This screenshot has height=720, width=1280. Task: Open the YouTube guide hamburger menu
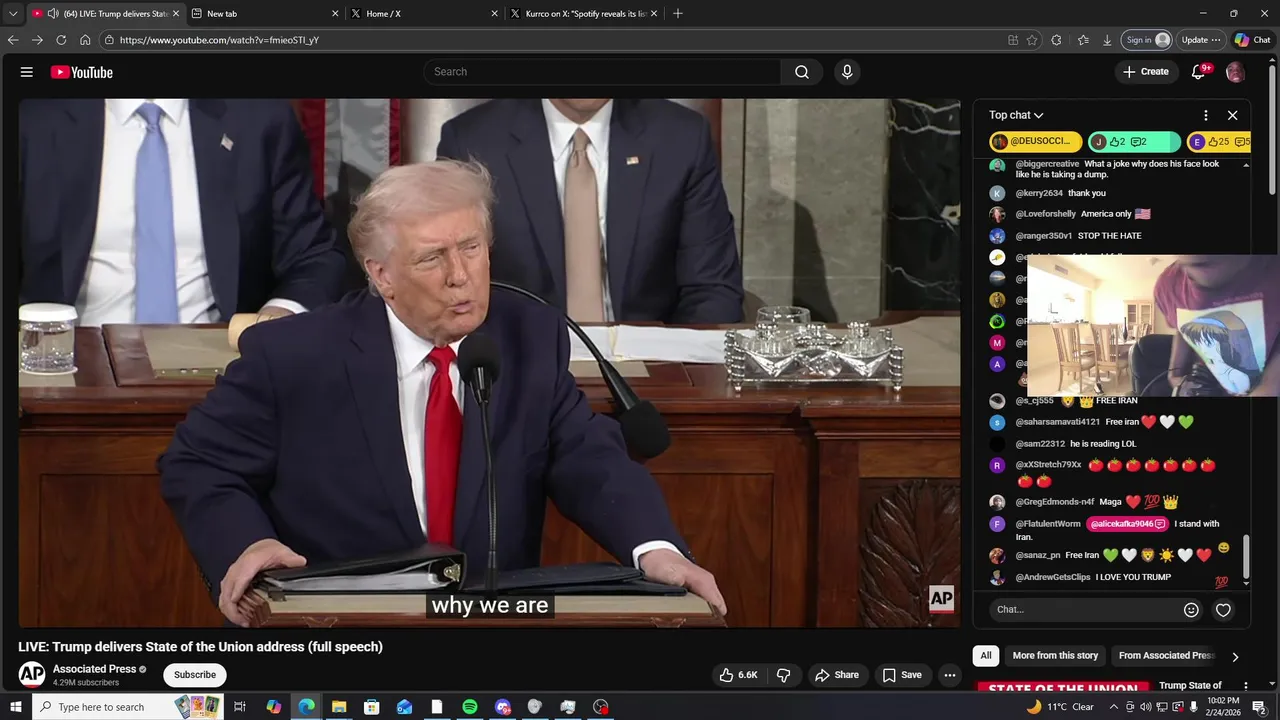coord(27,72)
